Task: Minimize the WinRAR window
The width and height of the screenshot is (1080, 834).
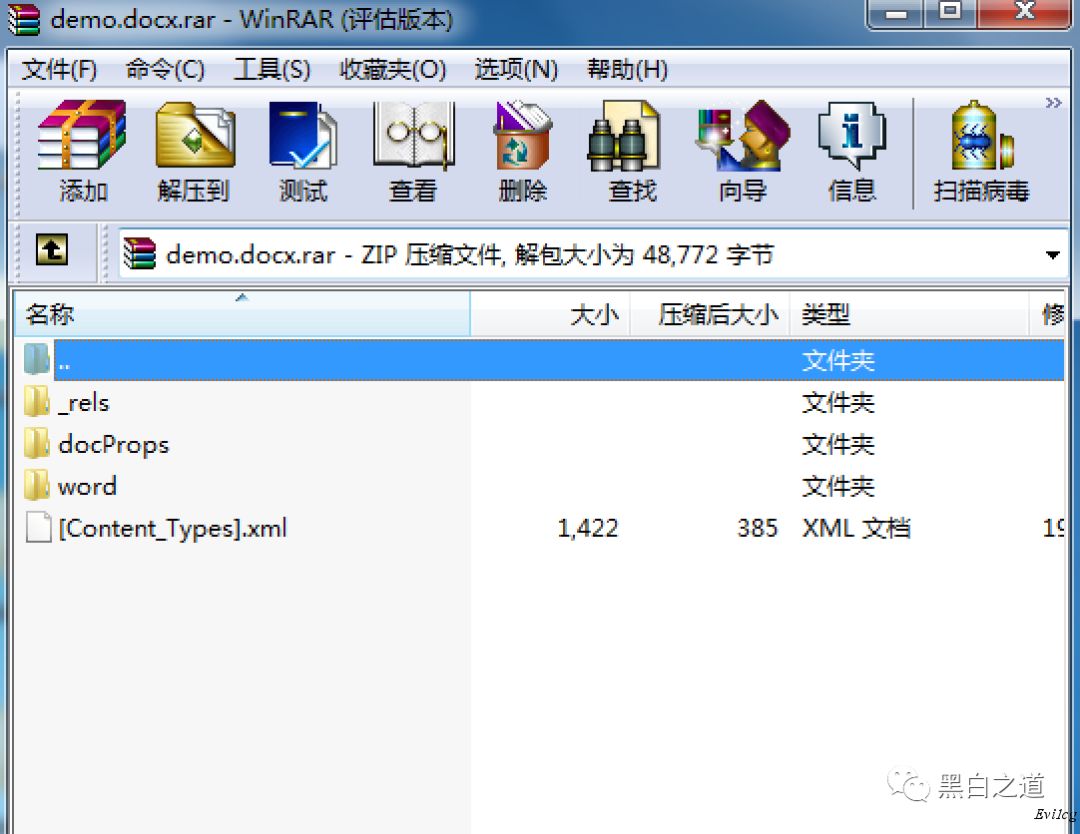Action: (x=895, y=13)
